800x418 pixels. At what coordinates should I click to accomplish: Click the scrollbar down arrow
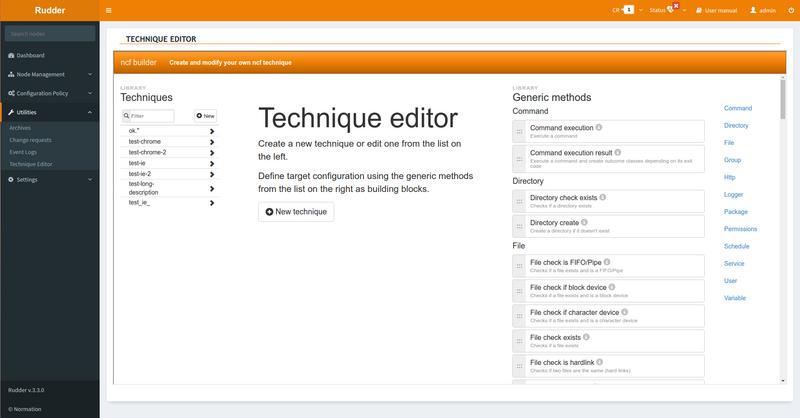point(783,381)
